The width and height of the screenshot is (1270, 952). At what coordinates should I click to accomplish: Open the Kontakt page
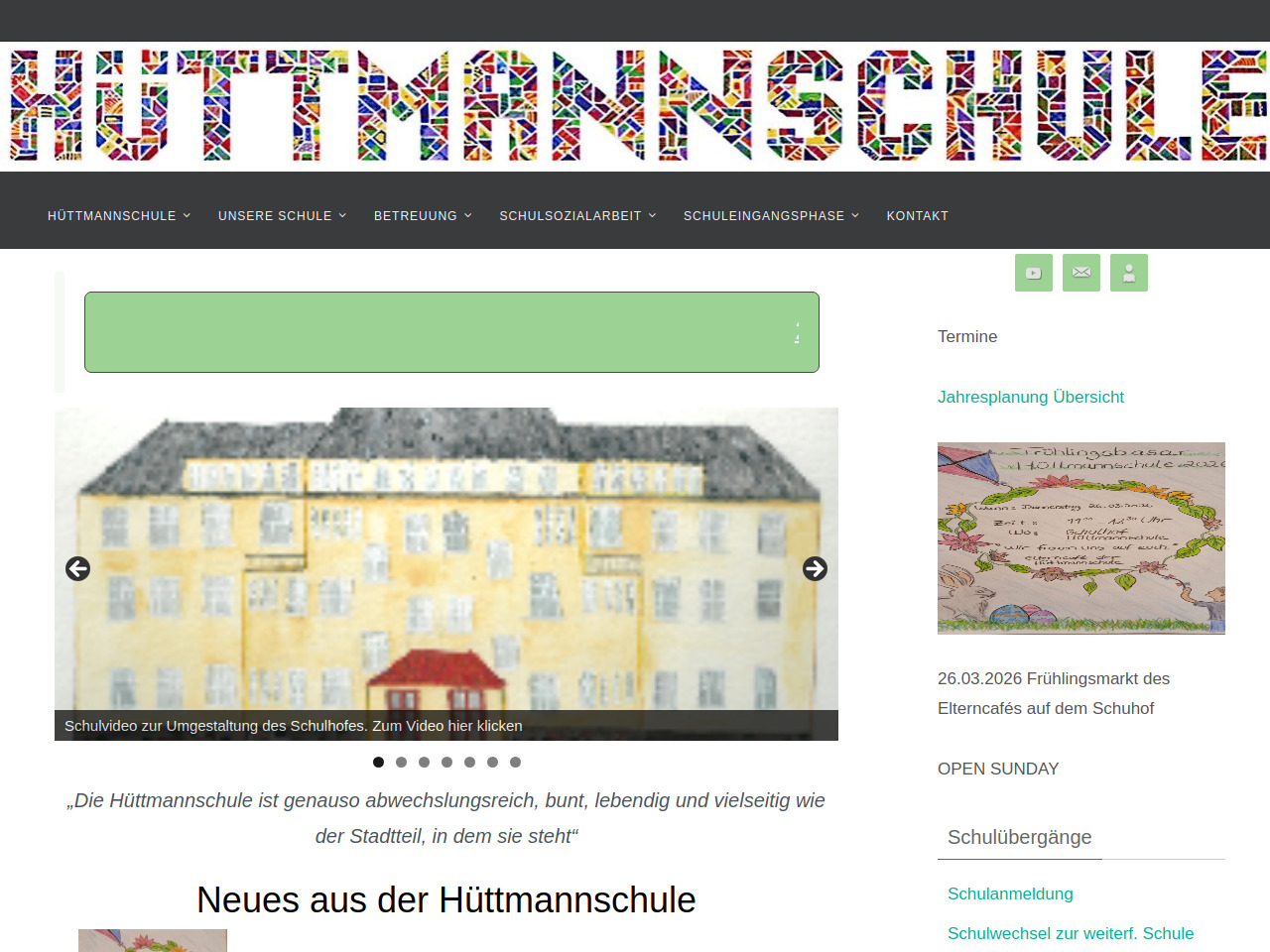[x=917, y=216]
